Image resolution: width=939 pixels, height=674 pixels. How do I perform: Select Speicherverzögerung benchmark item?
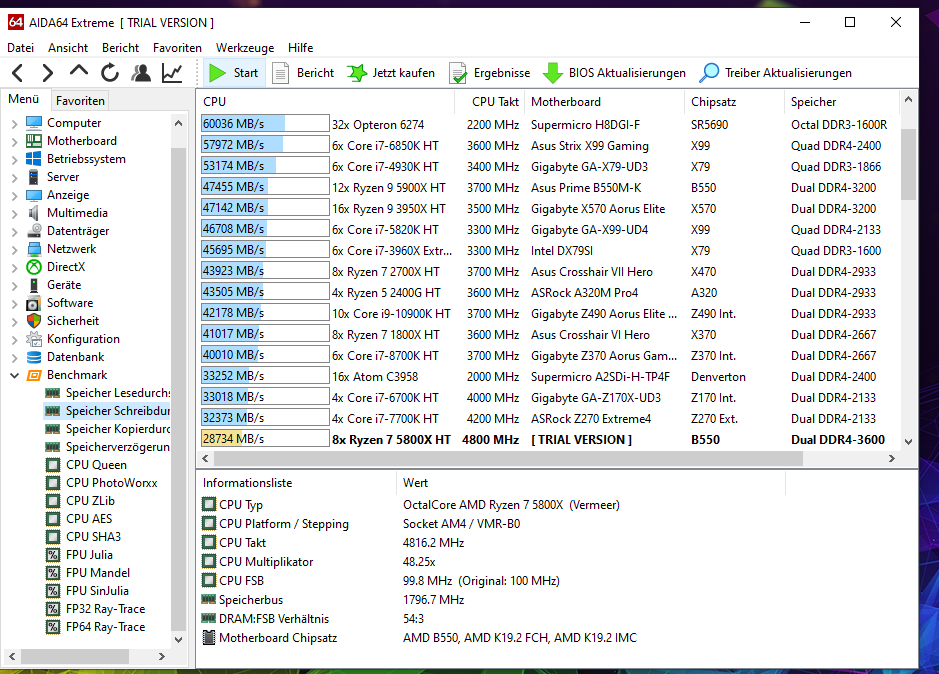(x=108, y=447)
